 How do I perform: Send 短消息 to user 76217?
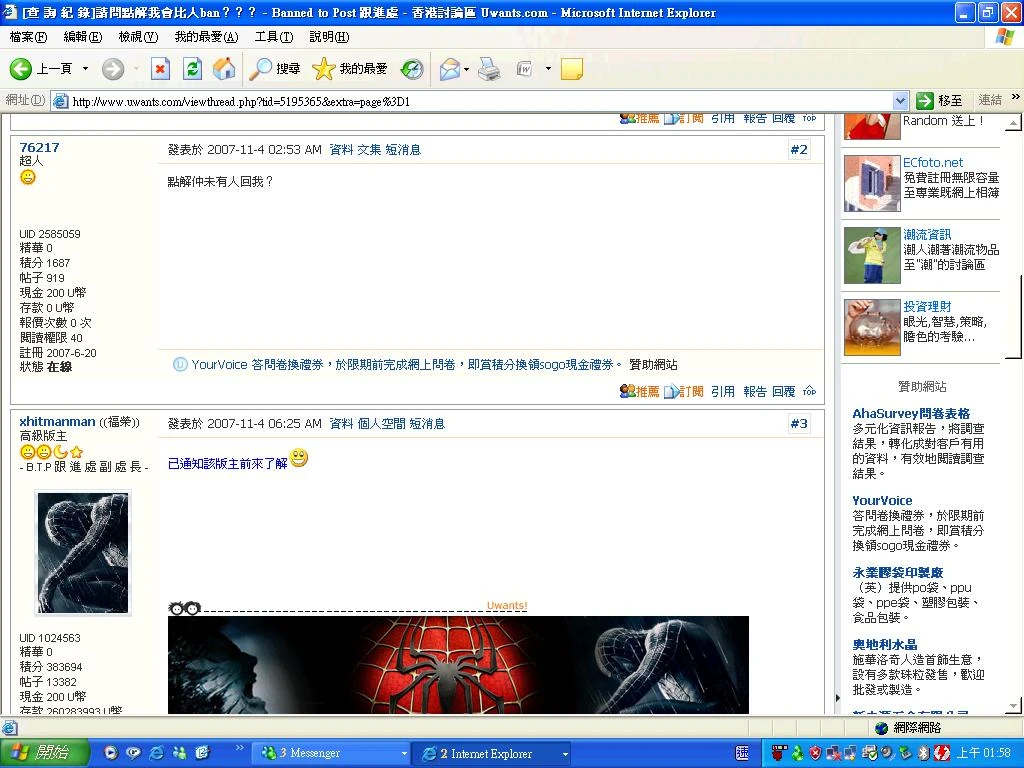coord(403,150)
